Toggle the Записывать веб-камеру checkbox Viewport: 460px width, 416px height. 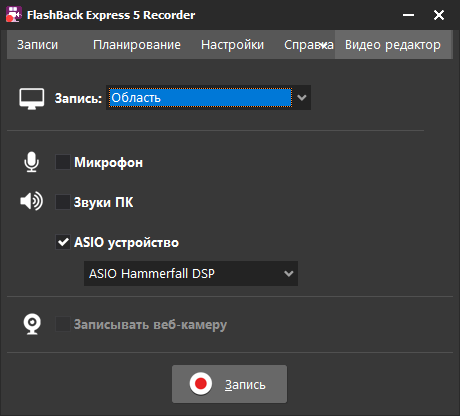coord(63,324)
